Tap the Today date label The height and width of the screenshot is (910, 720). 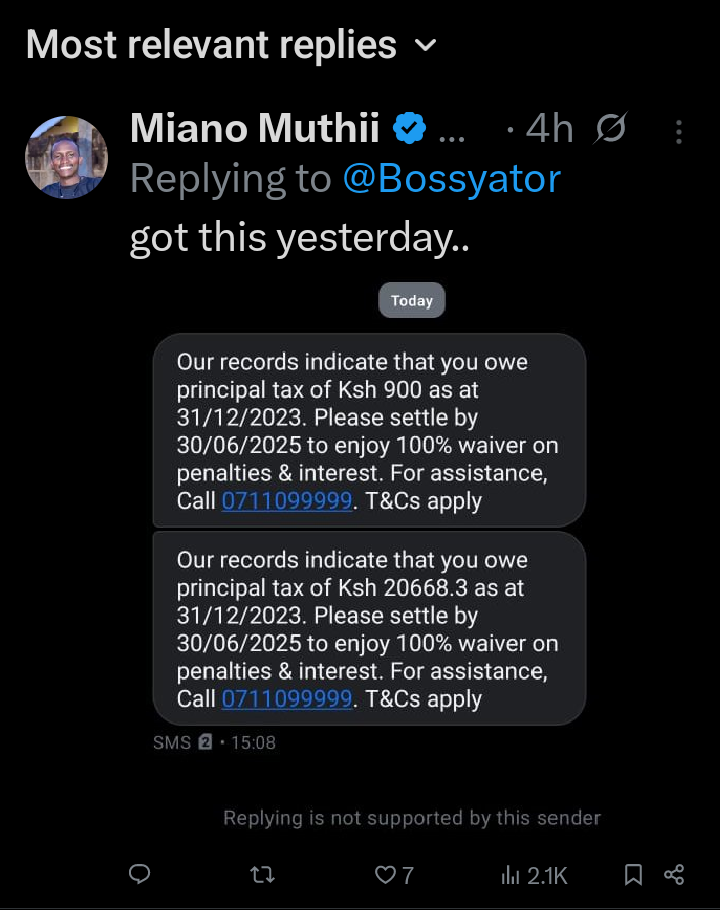(412, 300)
